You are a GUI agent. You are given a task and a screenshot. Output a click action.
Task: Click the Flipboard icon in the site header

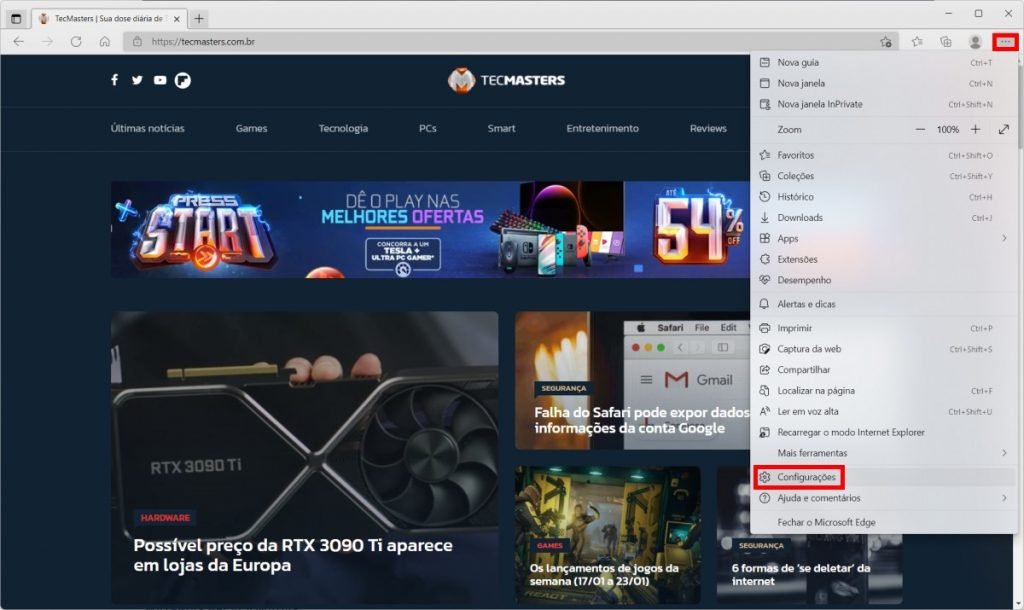(x=181, y=80)
